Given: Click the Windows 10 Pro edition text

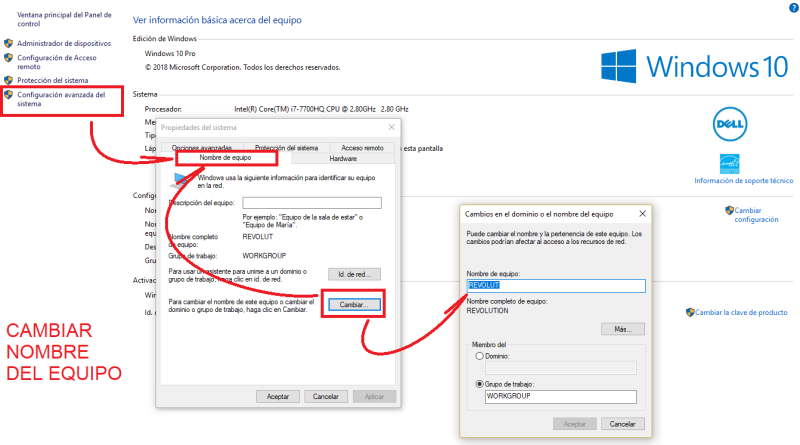Looking at the screenshot, I should click(x=170, y=54).
